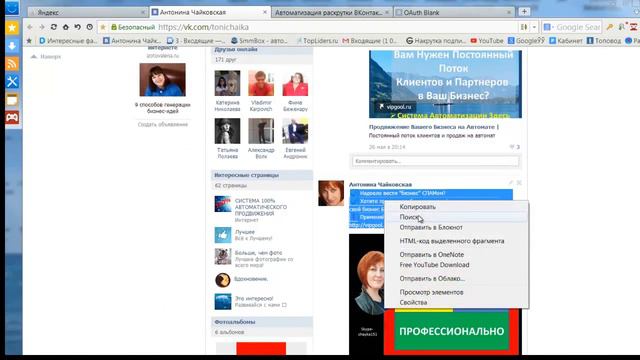Open search engine selector dropdown

point(548,27)
